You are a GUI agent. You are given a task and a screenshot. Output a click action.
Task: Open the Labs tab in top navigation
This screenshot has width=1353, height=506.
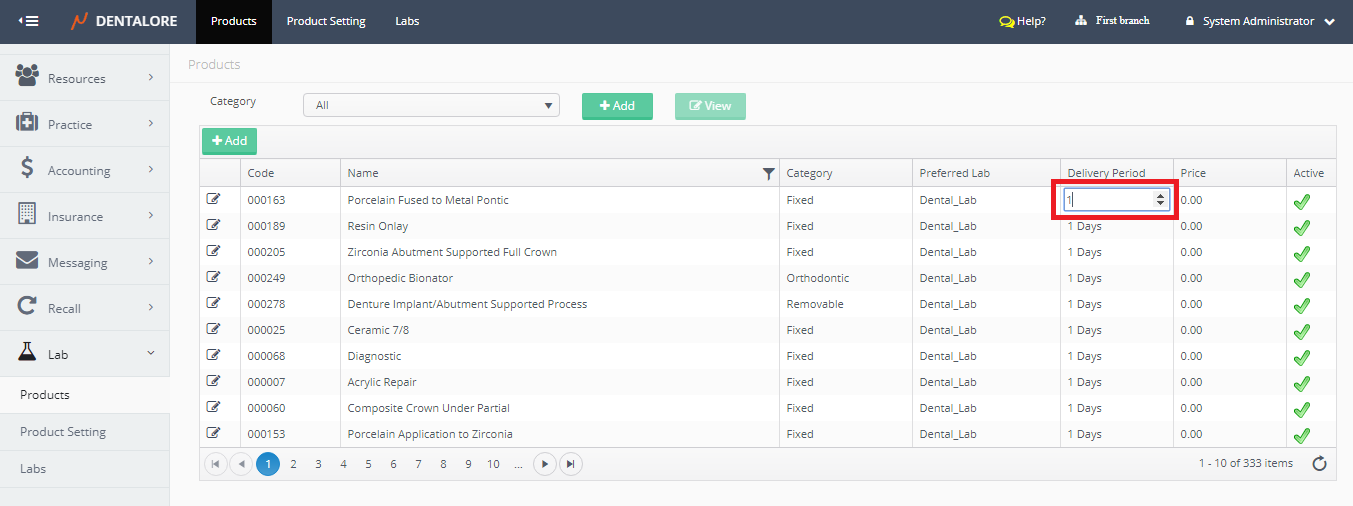pos(407,21)
